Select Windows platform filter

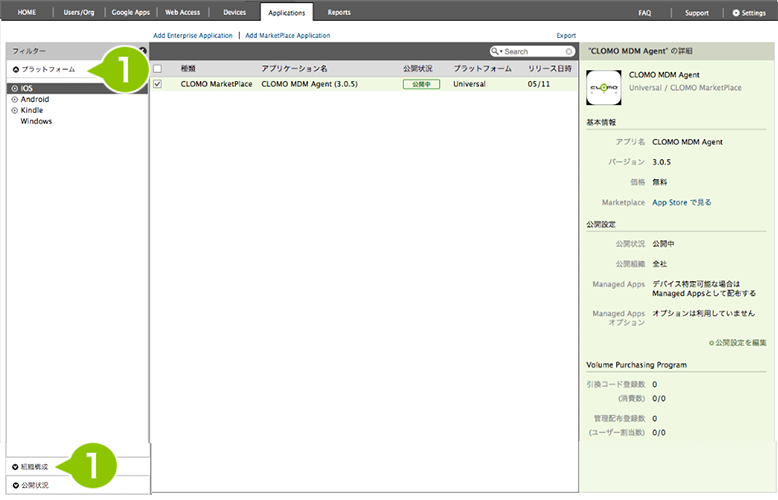(36, 121)
